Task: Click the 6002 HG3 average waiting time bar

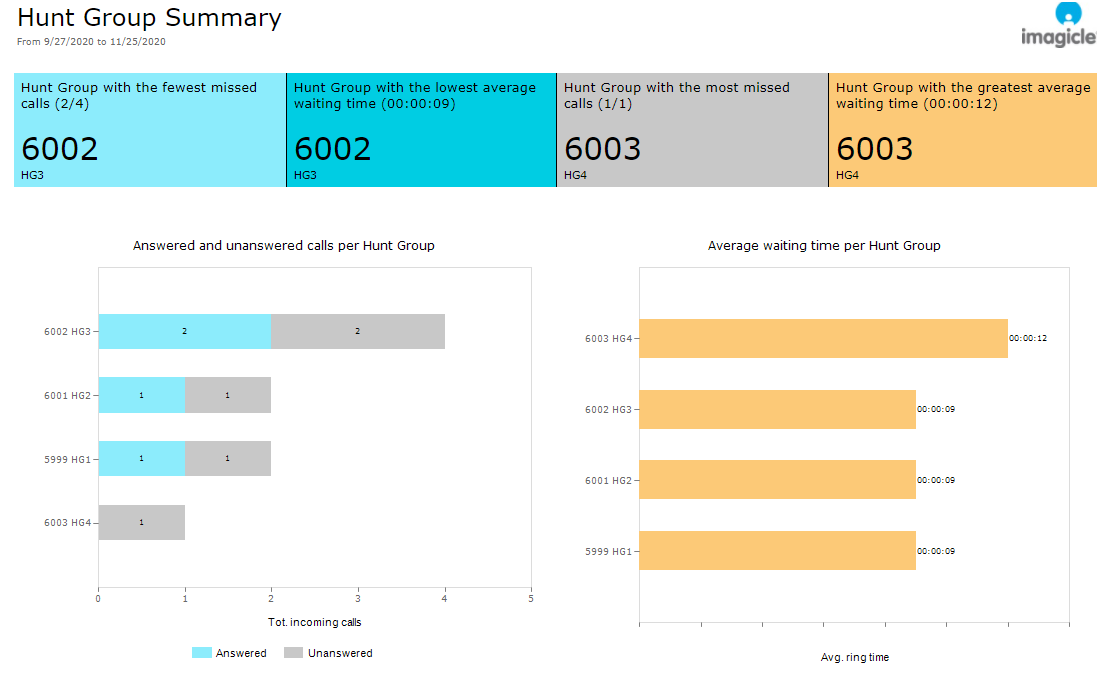Action: tap(777, 409)
